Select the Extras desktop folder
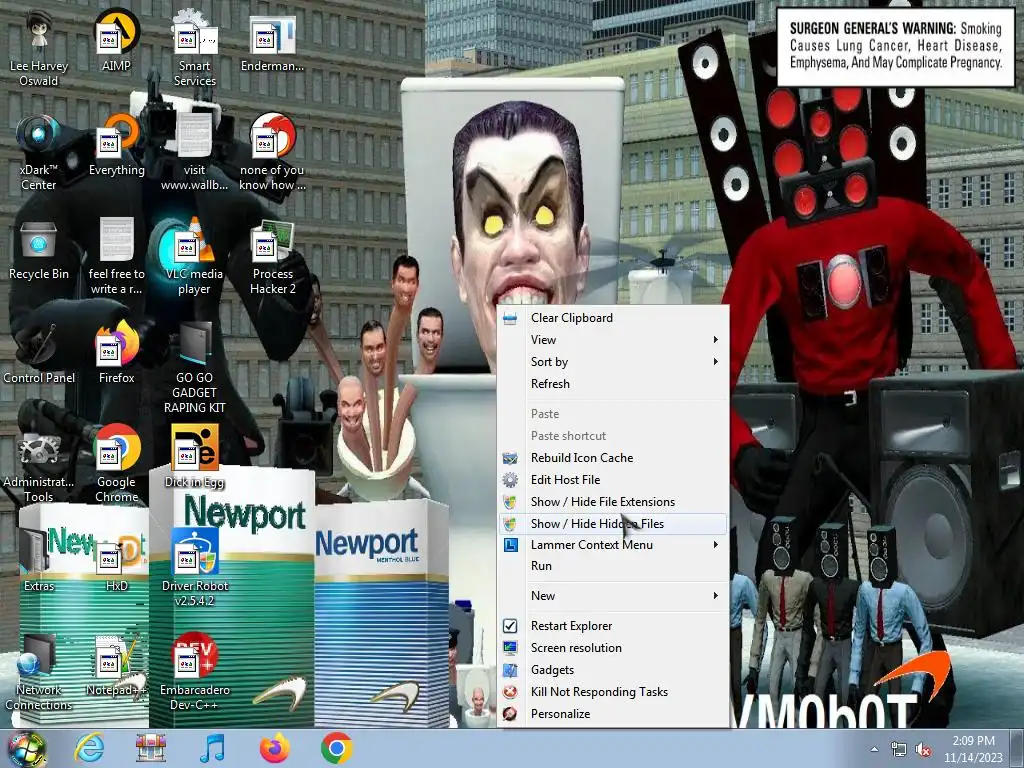 [x=39, y=562]
